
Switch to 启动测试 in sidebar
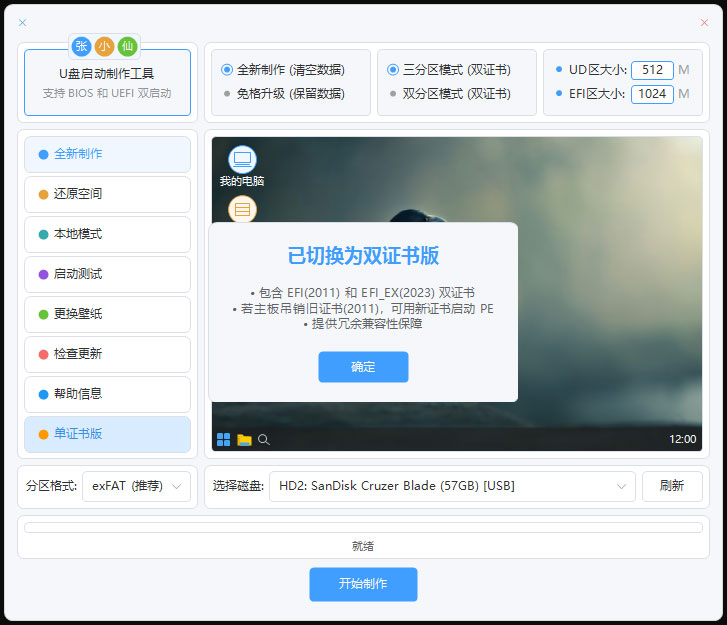[x=108, y=274]
